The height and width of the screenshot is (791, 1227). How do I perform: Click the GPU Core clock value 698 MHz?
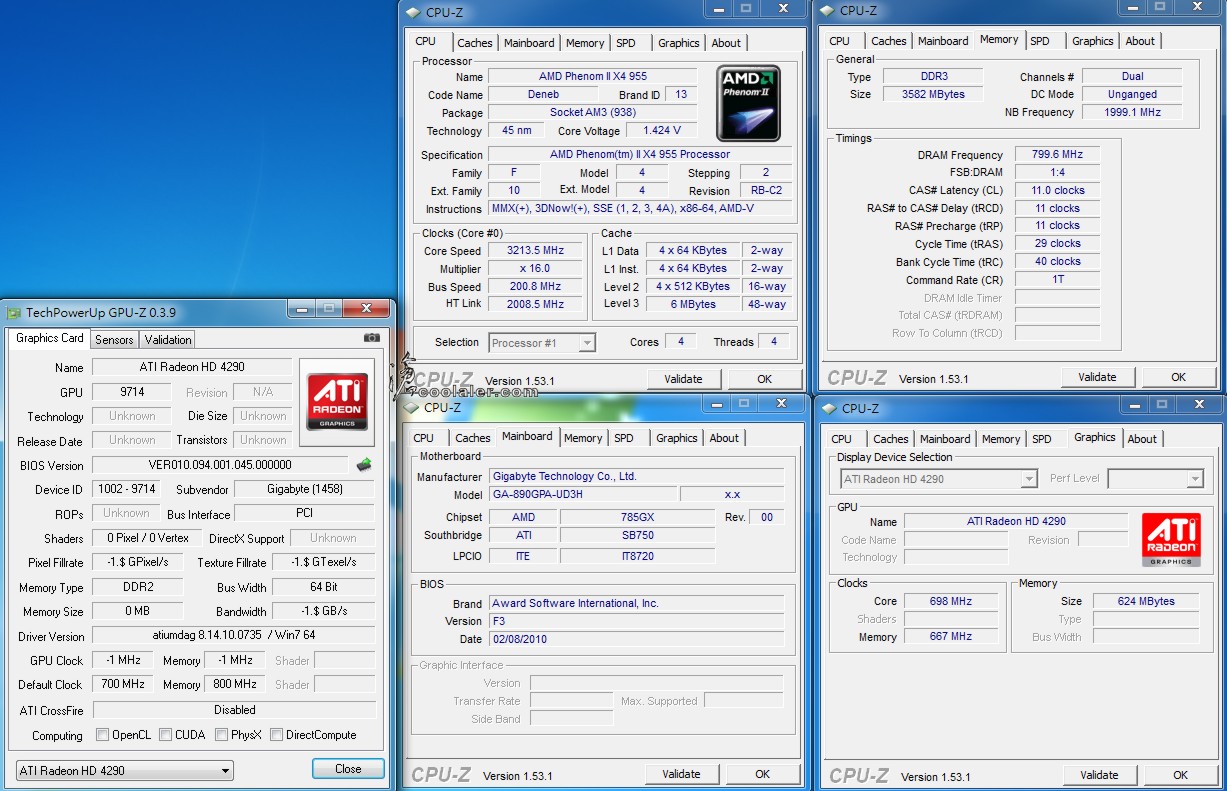coord(950,602)
